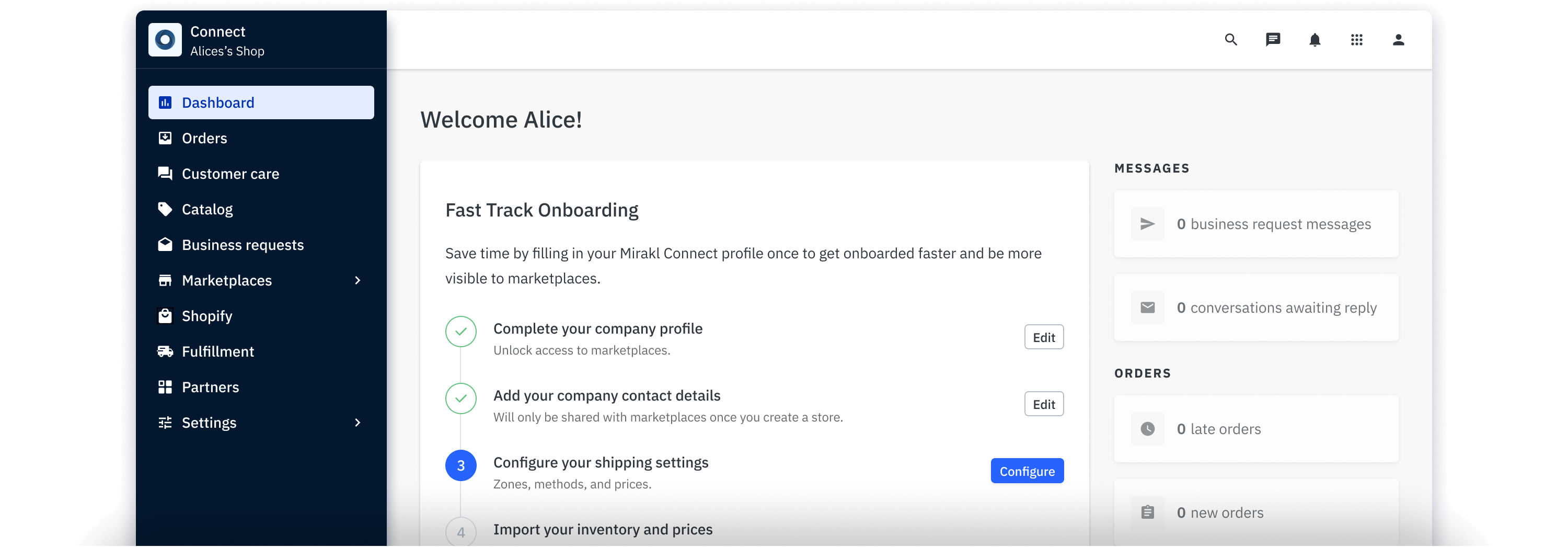Open the search icon in the top bar
Image resolution: width=1568 pixels, height=547 pixels.
coord(1230,40)
